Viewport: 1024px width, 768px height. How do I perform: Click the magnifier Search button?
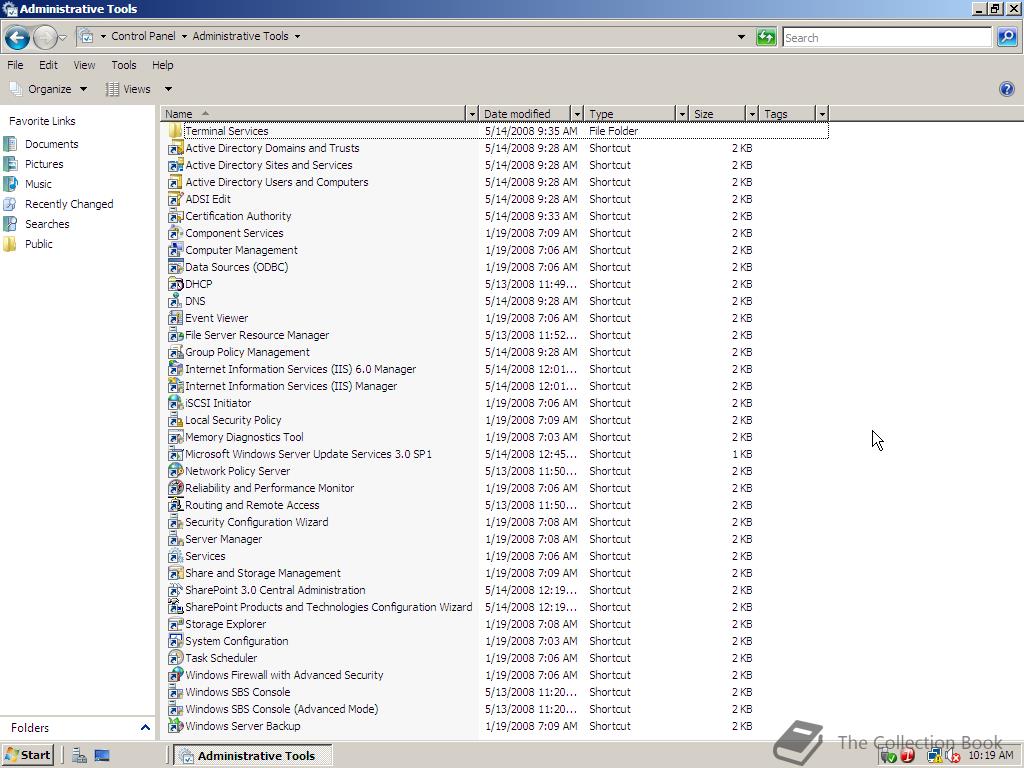[1006, 37]
